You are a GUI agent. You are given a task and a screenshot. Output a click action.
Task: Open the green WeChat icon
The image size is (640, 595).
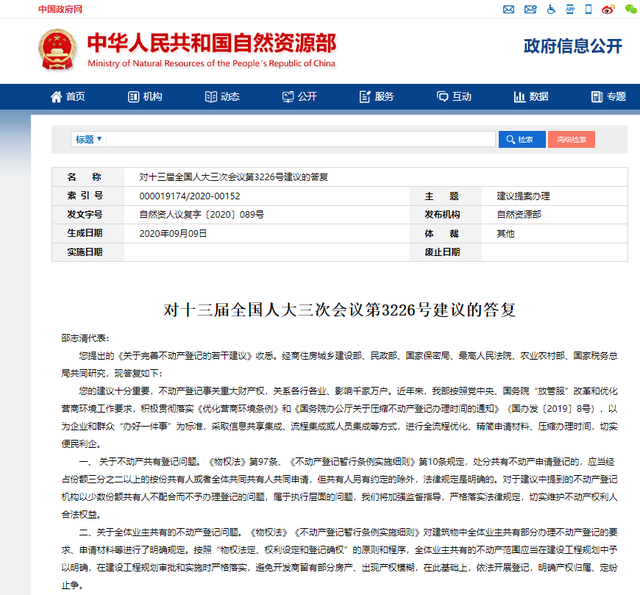tap(631, 9)
